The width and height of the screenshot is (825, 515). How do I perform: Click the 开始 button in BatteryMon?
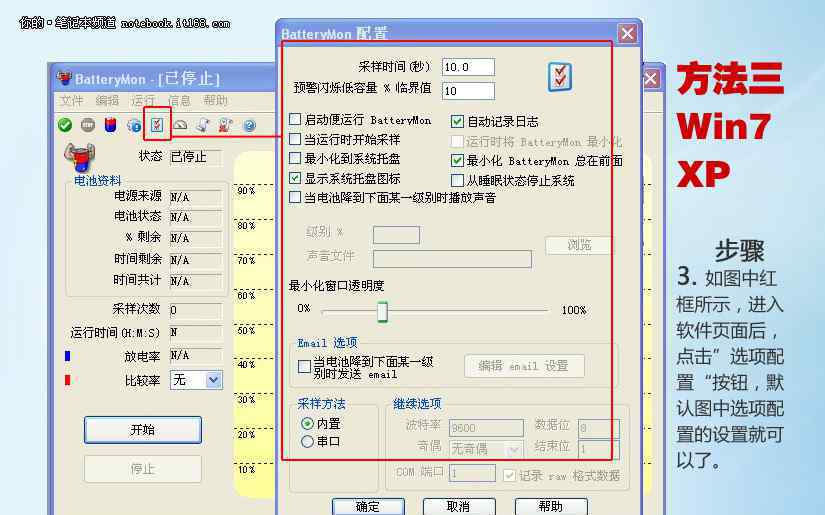point(143,430)
